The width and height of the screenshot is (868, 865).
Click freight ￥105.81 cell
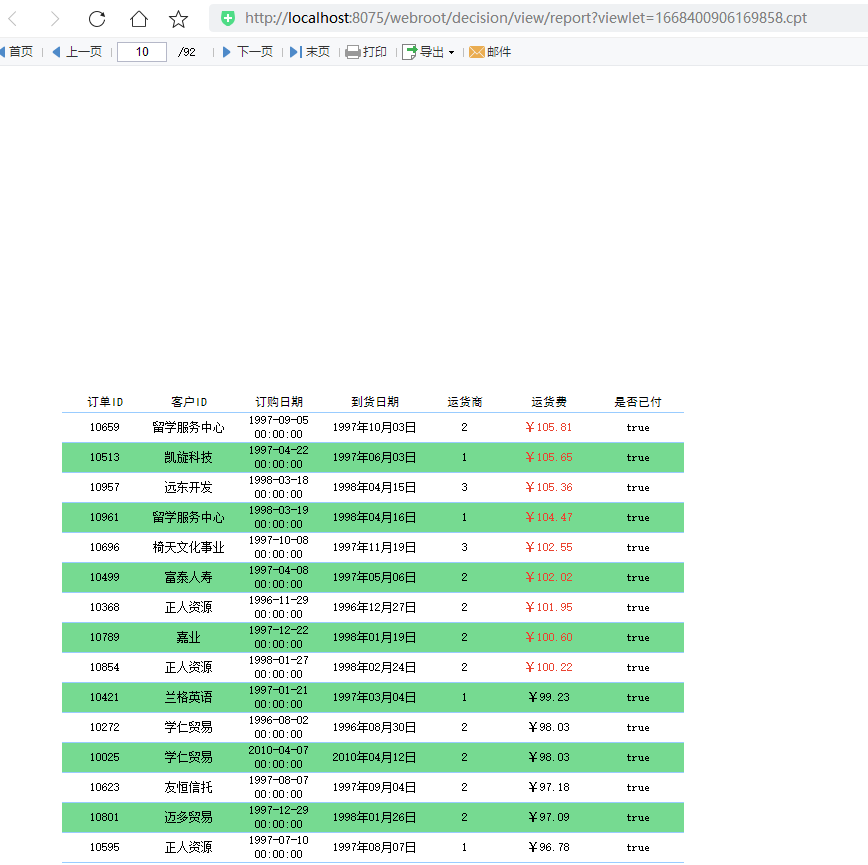(549, 427)
